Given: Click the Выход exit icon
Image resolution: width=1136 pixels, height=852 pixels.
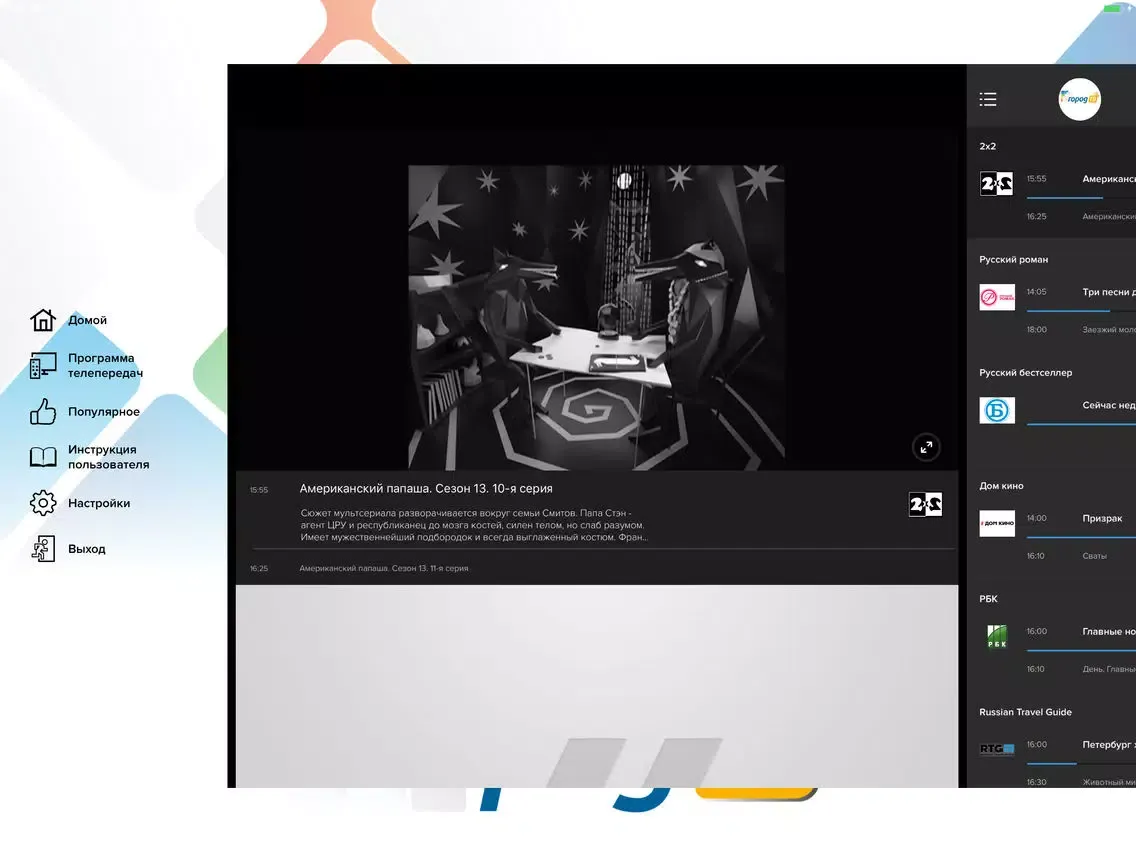Looking at the screenshot, I should (43, 548).
